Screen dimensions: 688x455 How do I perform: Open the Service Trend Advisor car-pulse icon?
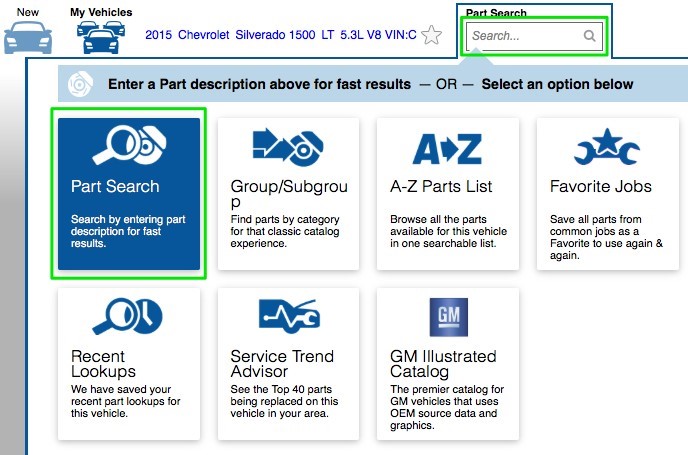coord(289,317)
